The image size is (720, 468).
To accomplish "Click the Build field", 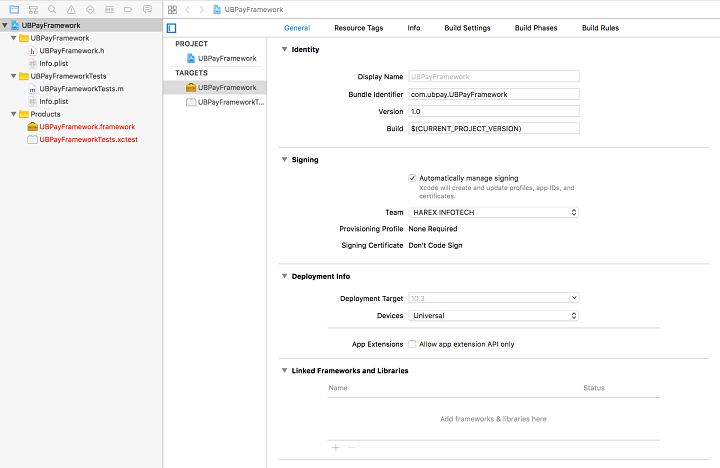I will 494,129.
